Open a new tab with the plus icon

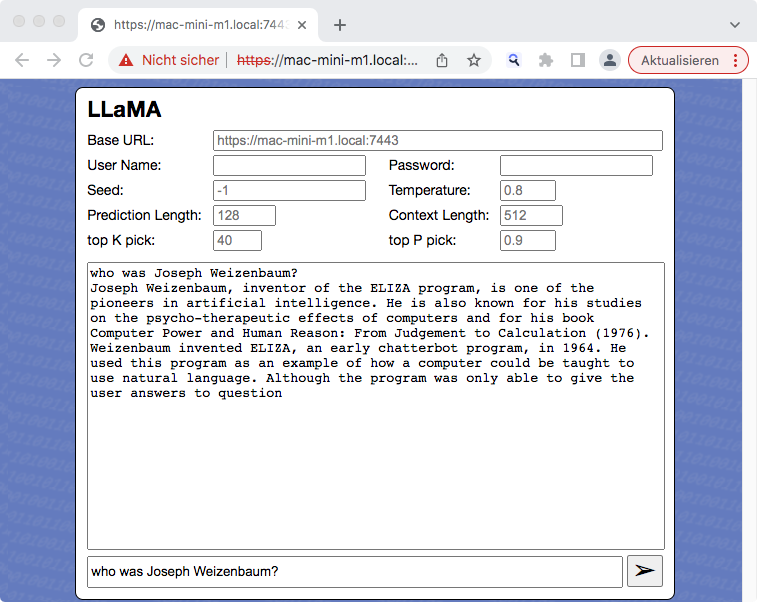[340, 25]
